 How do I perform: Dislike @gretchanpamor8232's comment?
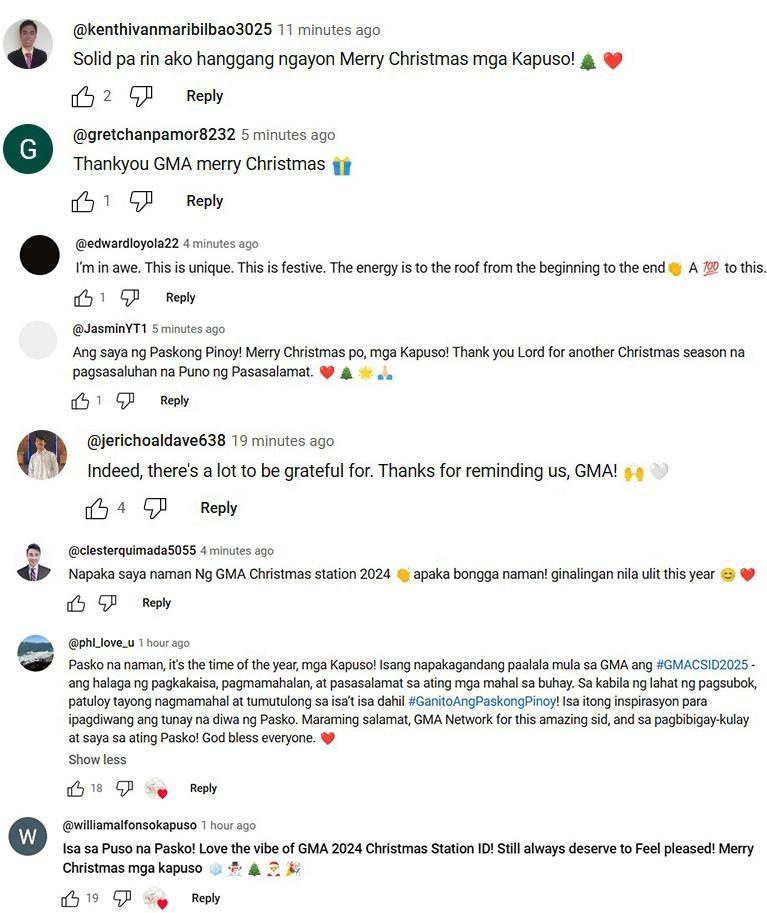click(x=142, y=201)
